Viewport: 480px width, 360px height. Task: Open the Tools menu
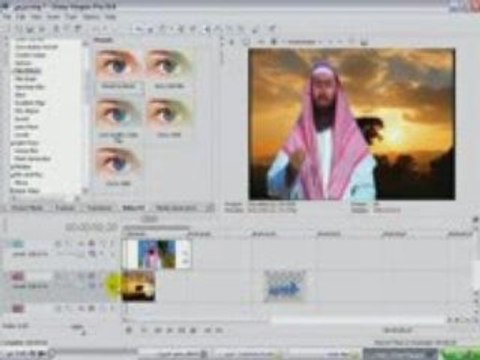pyautogui.click(x=71, y=16)
